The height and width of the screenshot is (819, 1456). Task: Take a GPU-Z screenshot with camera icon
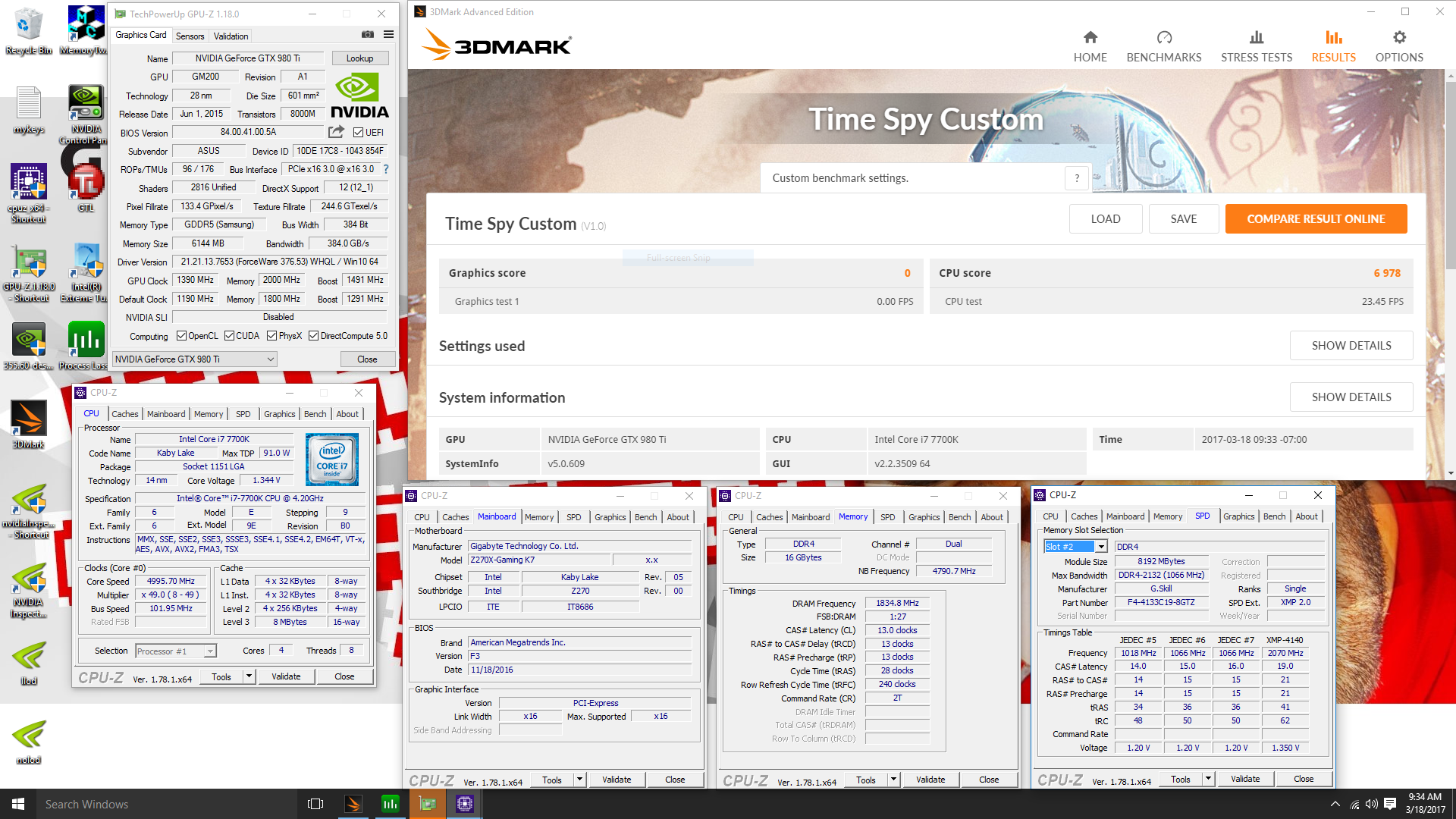(368, 34)
